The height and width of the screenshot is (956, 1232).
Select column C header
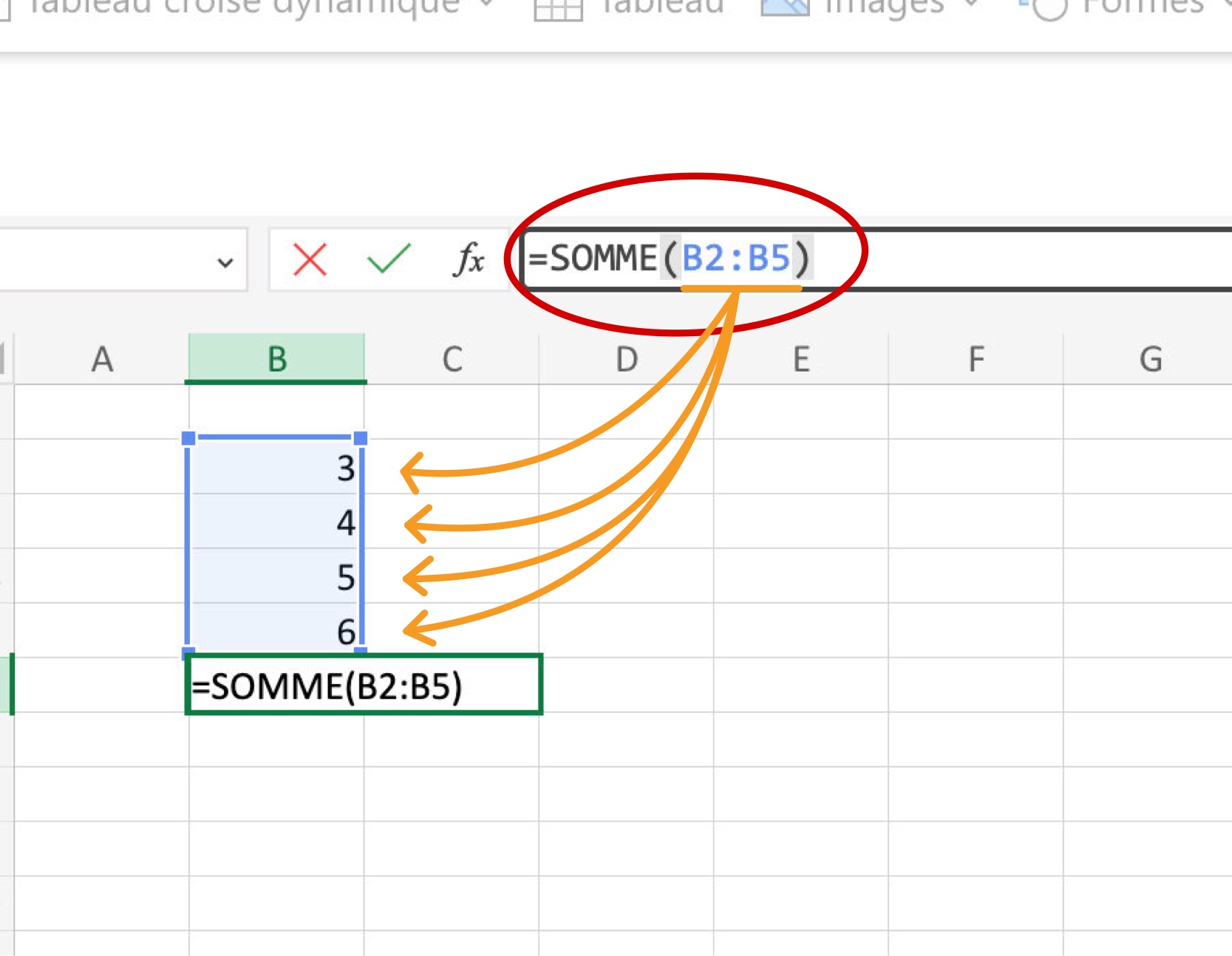(x=452, y=359)
